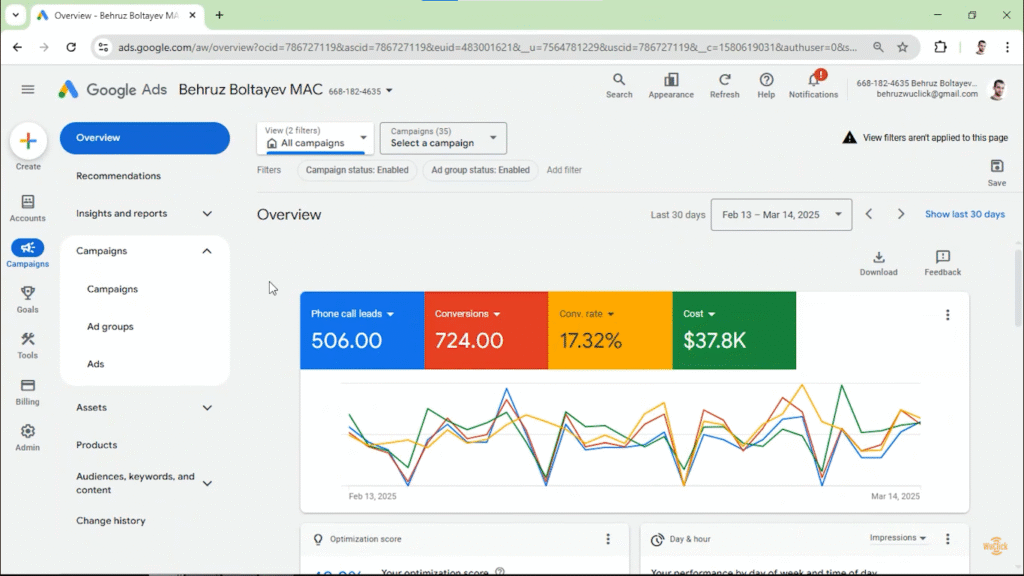1024x576 pixels.
Task: Open a new browser tab
Action: click(219, 15)
